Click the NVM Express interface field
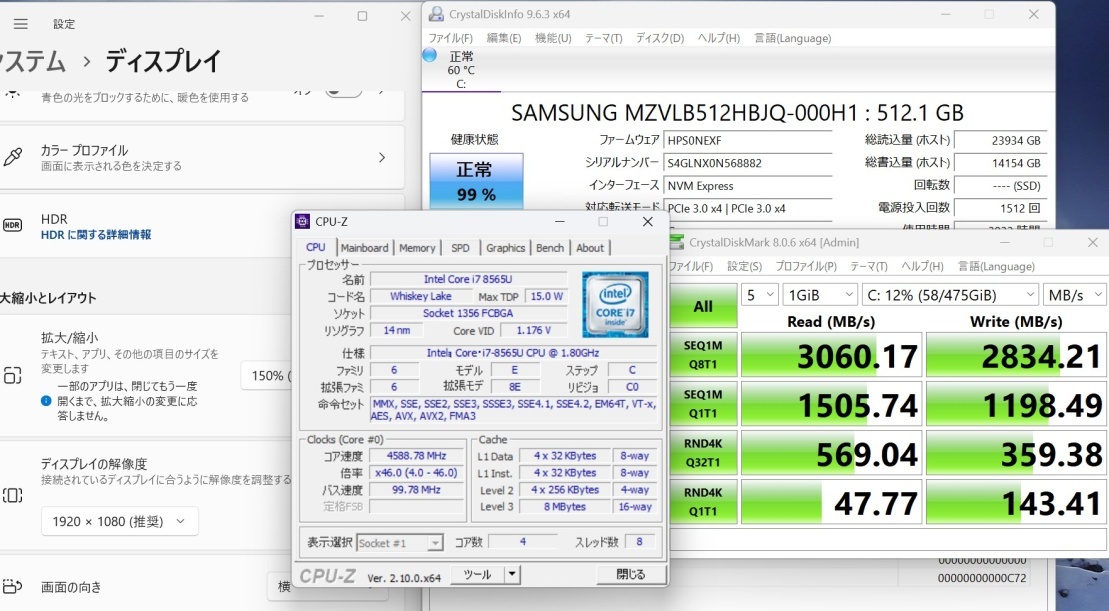 point(748,186)
